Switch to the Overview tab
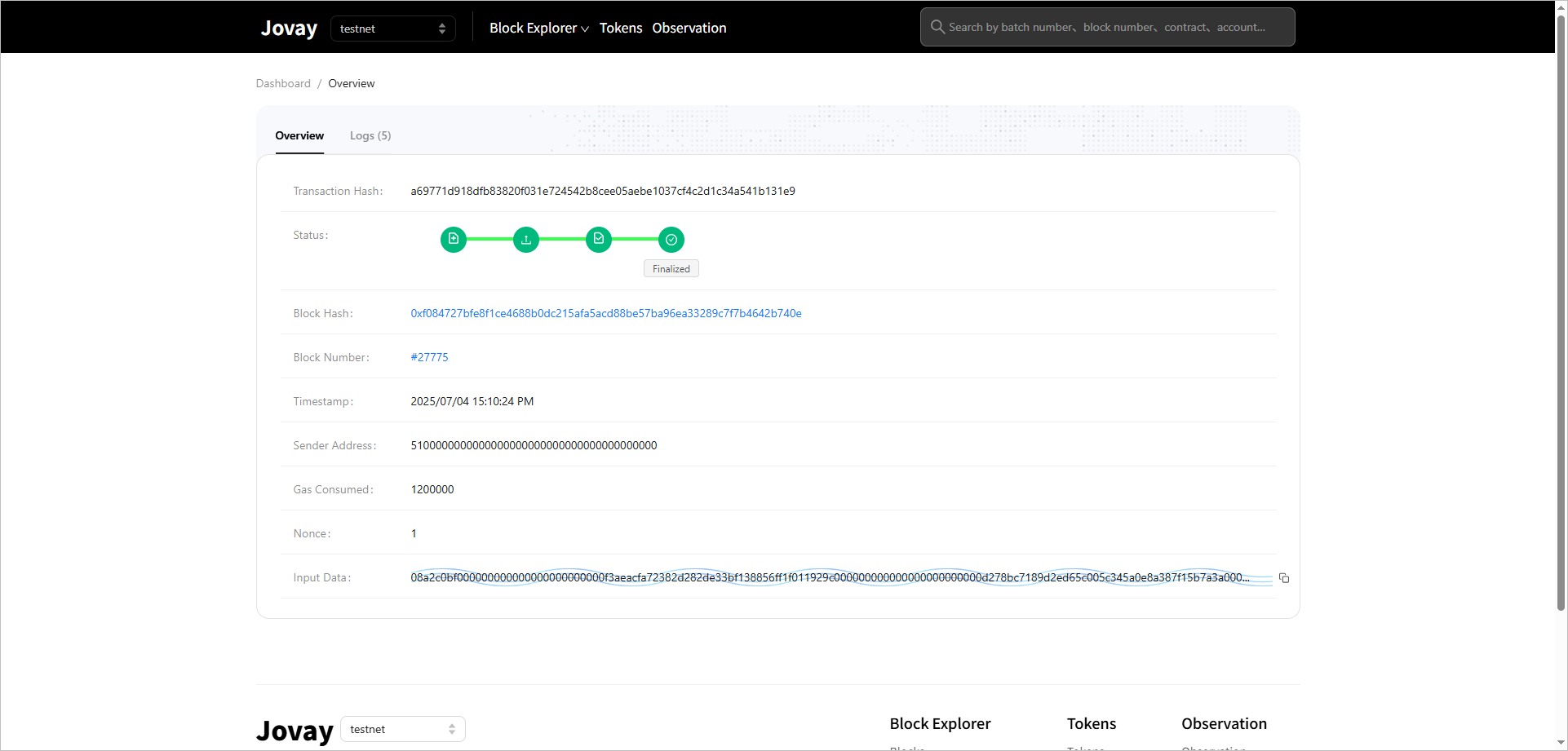Screen dimensions: 1568x751 tap(299, 135)
